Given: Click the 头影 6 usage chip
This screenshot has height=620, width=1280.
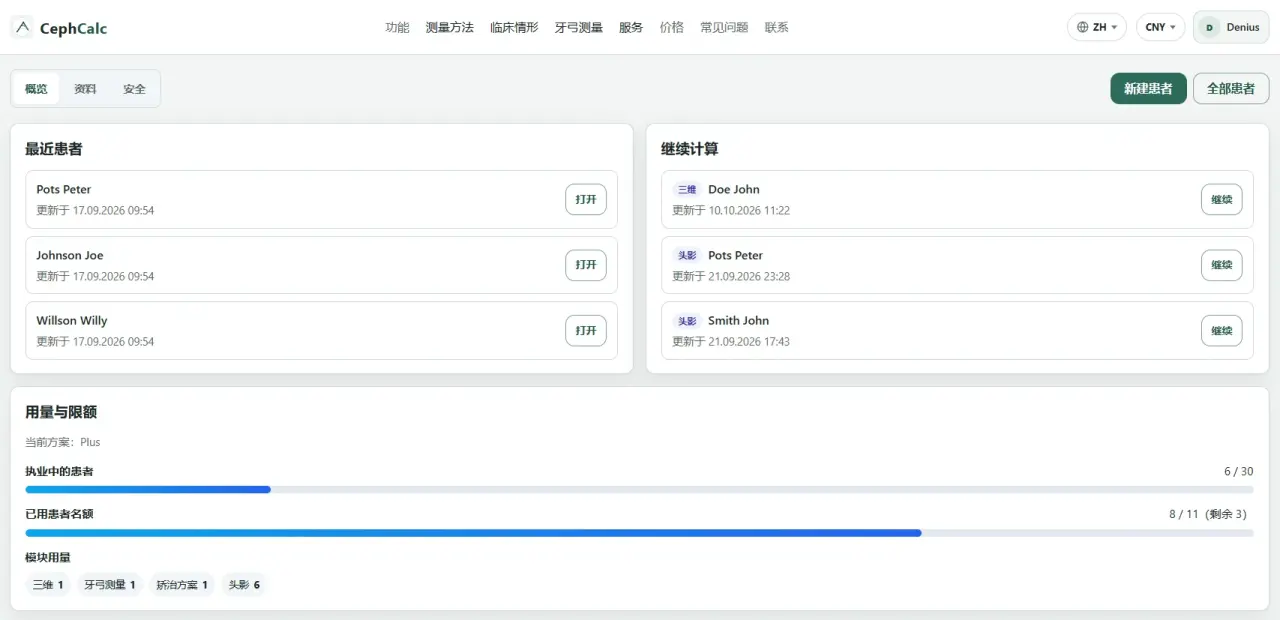Looking at the screenshot, I should (245, 585).
